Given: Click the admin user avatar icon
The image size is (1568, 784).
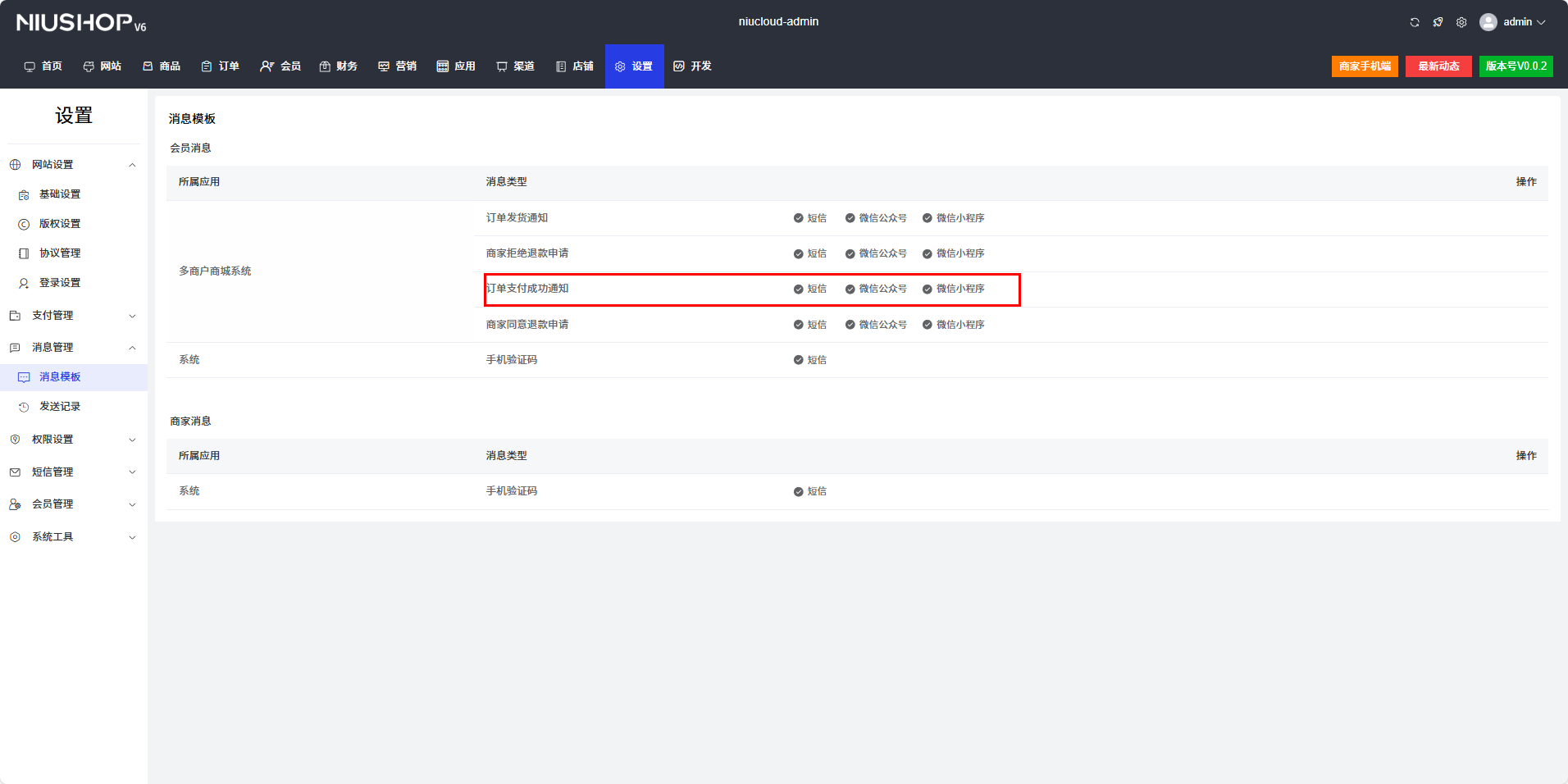Looking at the screenshot, I should 1488,22.
